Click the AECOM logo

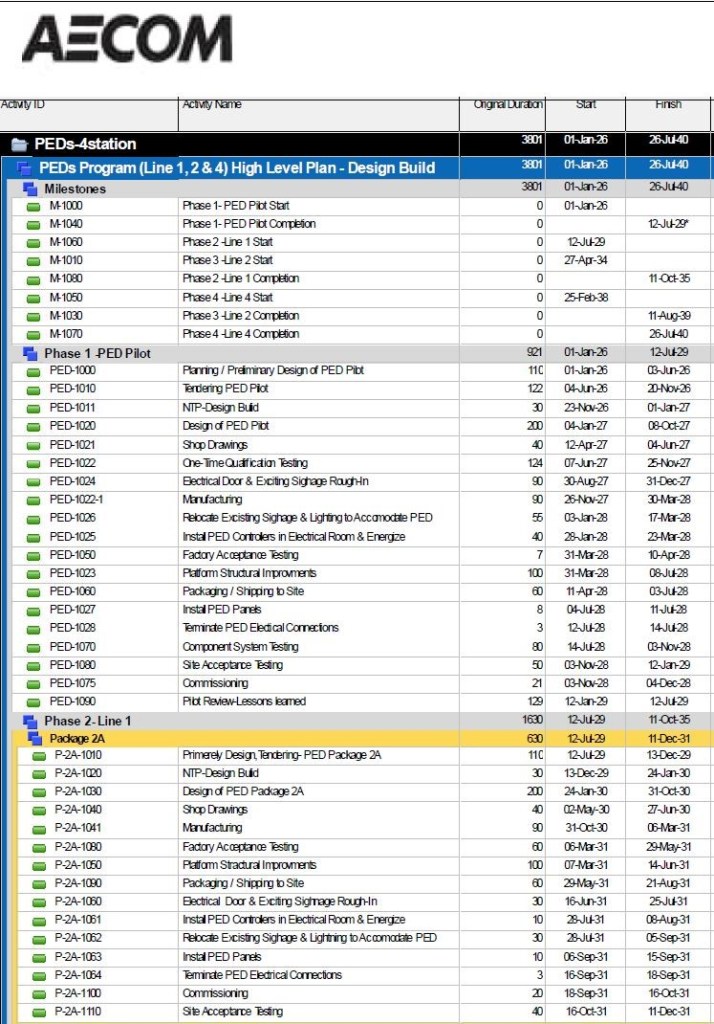[127, 40]
